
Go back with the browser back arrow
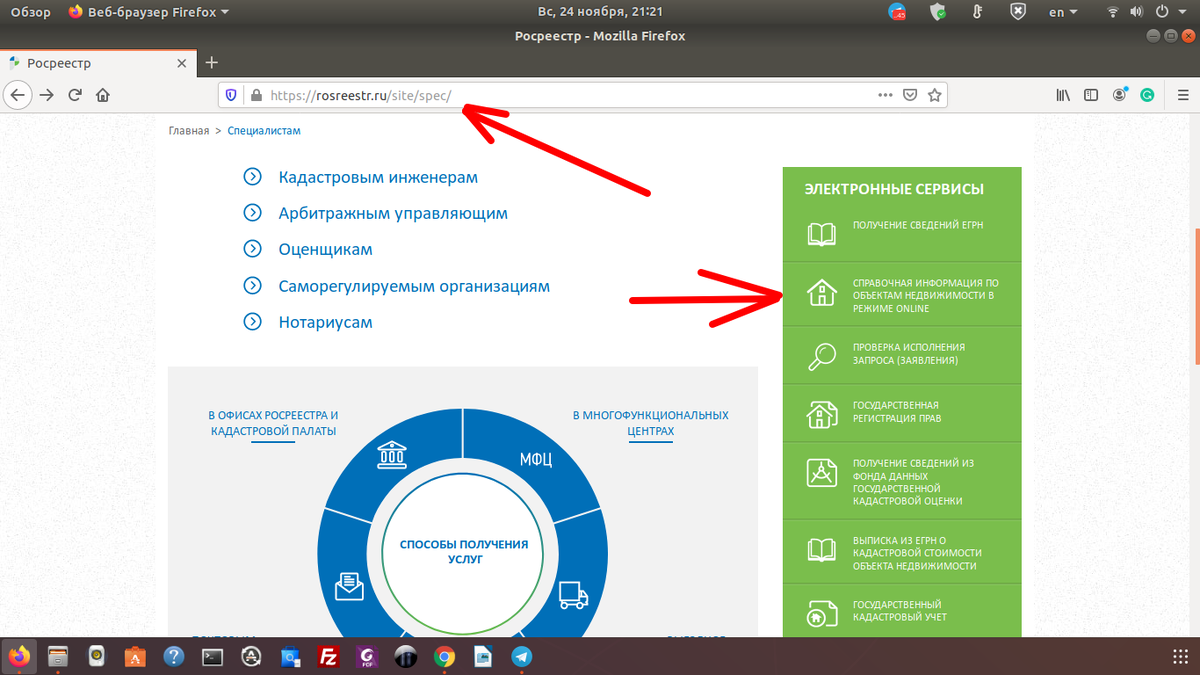pyautogui.click(x=17, y=96)
